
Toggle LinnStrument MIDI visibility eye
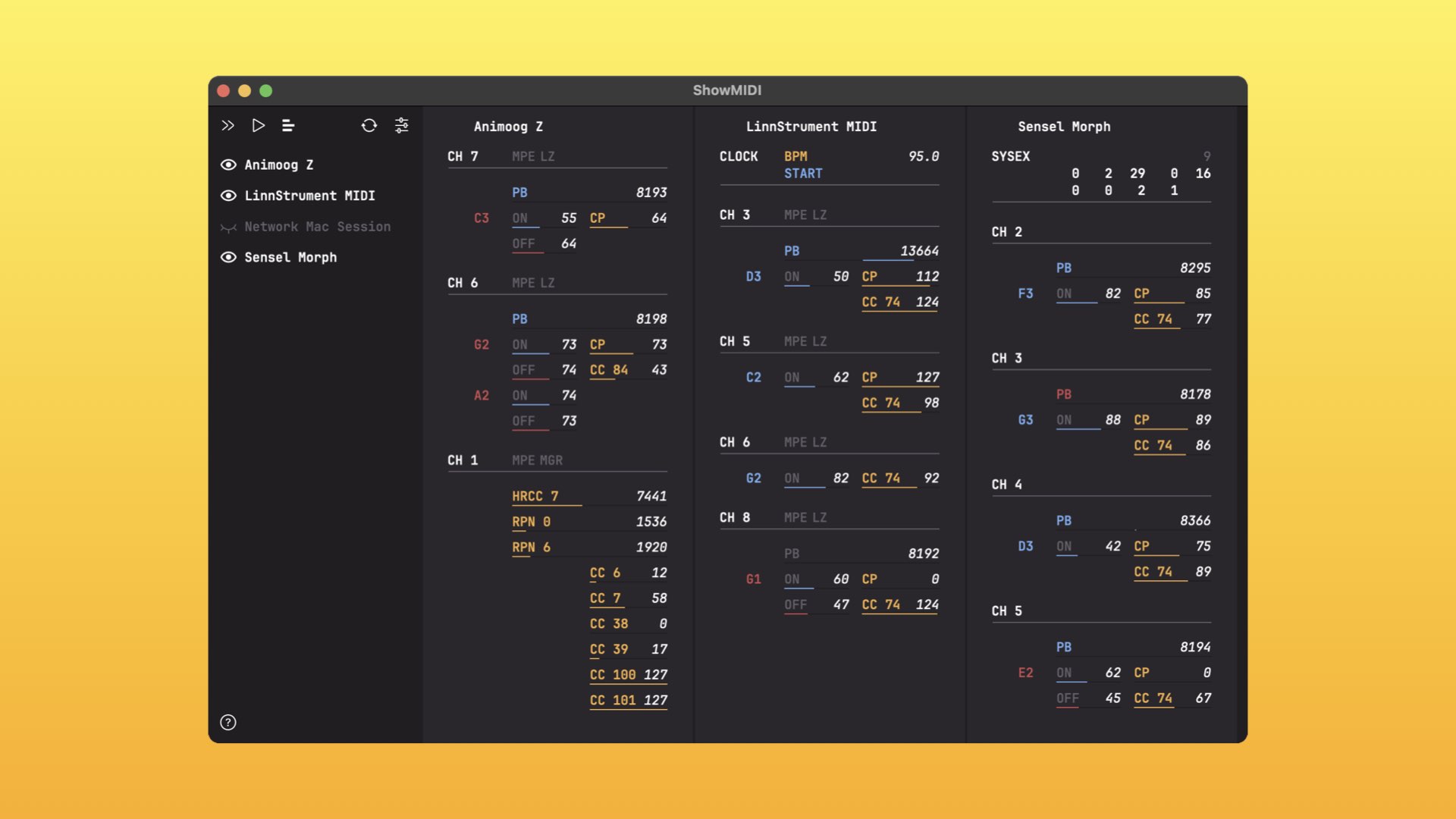[x=228, y=196]
